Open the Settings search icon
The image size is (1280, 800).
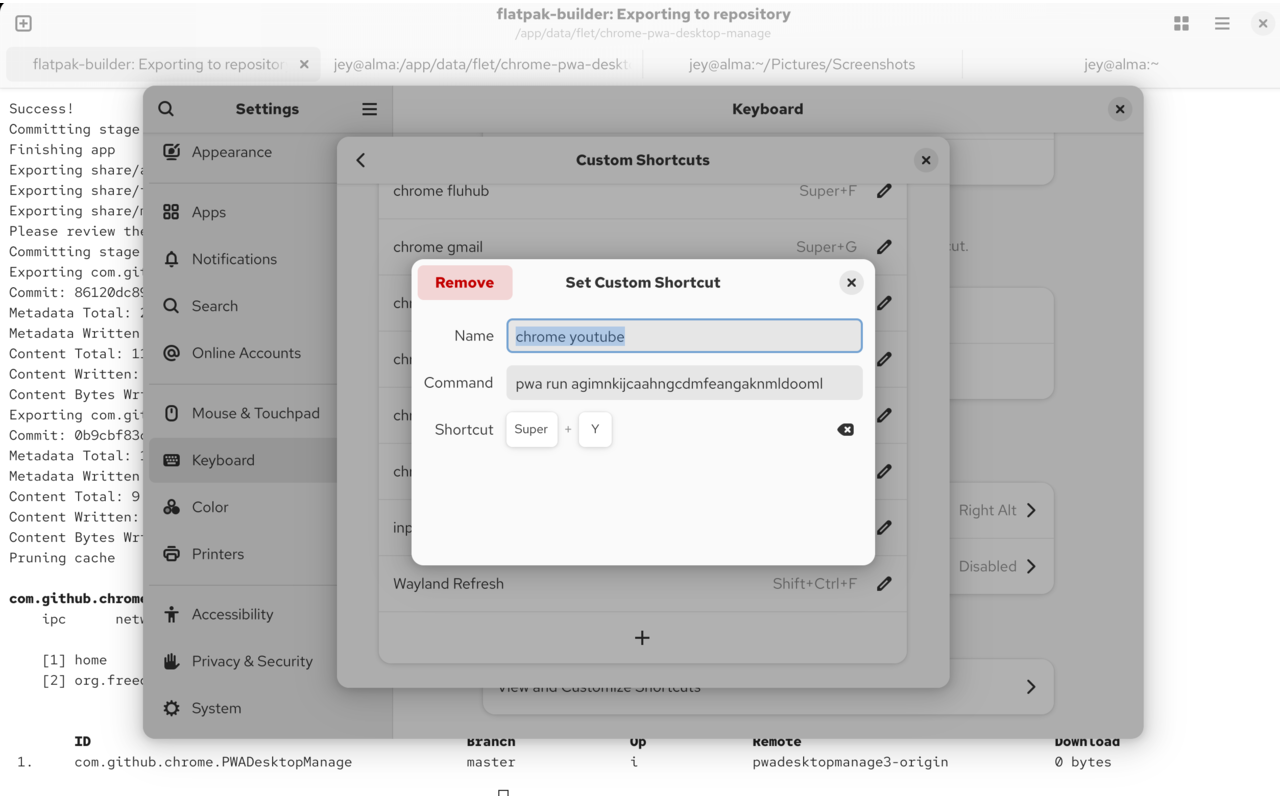point(166,109)
